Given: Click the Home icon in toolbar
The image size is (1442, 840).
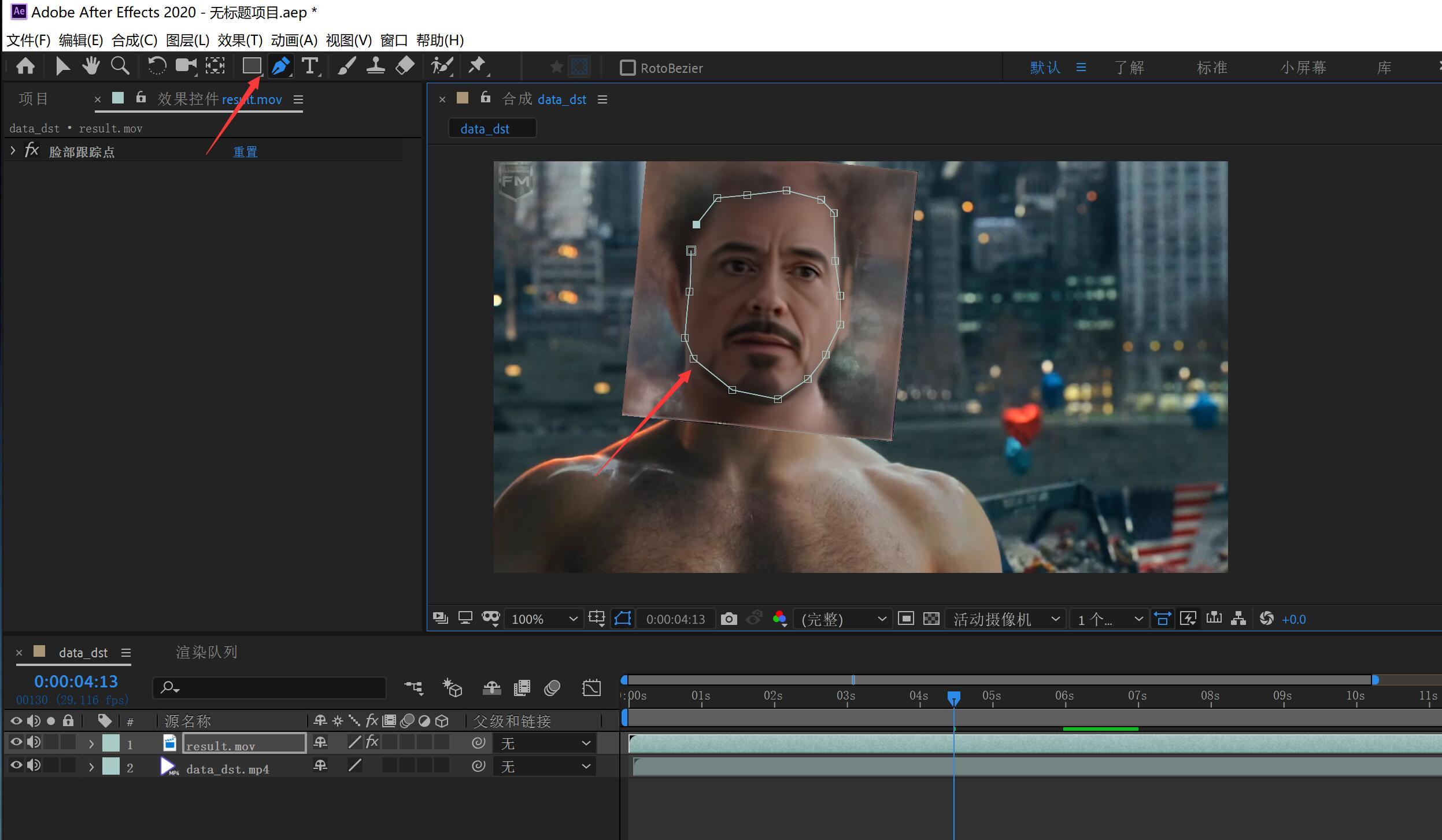Looking at the screenshot, I should pos(25,66).
